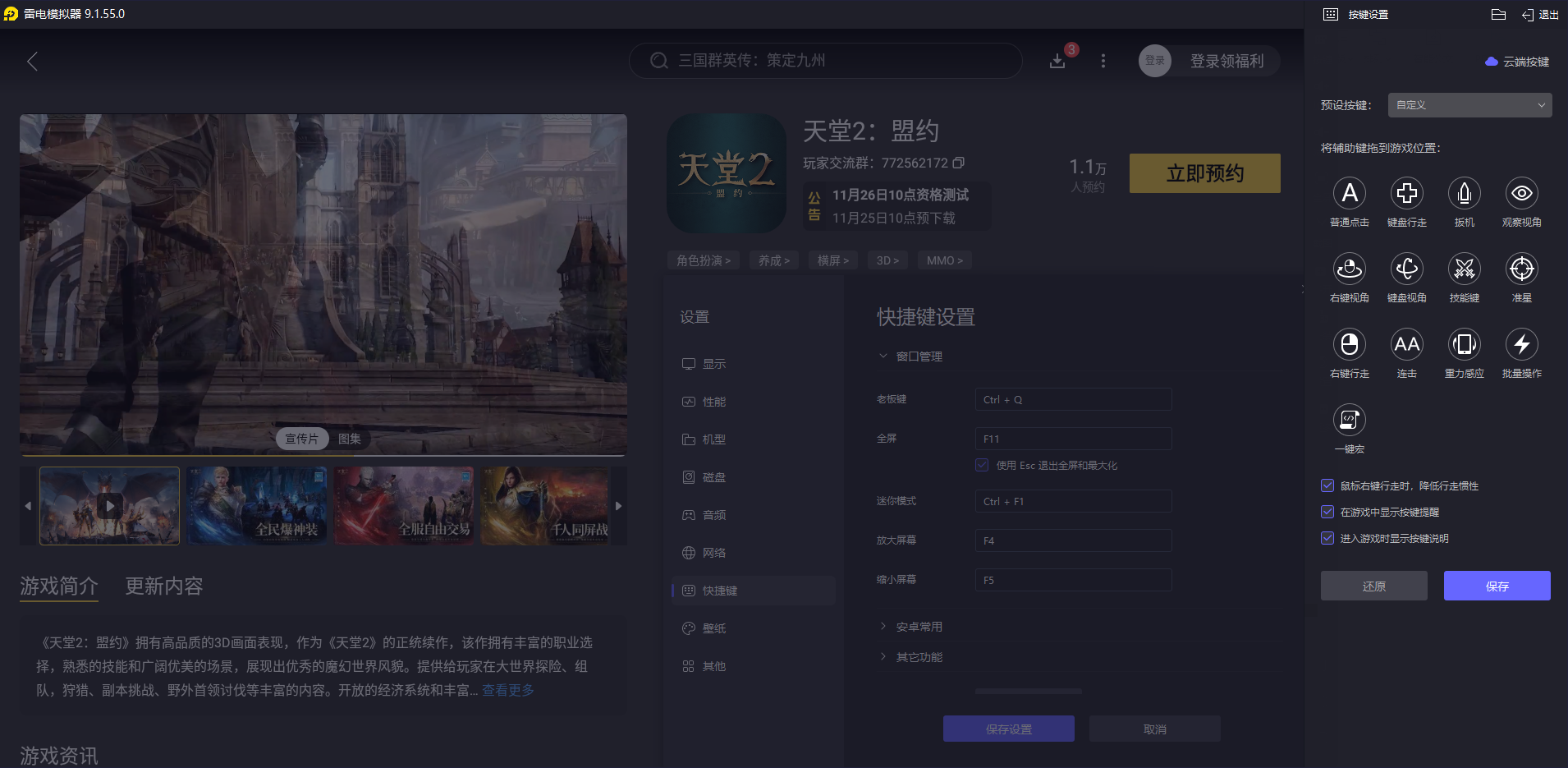The height and width of the screenshot is (768, 1568).
Task: Switch to the 图集 gallery tab
Action: 350,438
